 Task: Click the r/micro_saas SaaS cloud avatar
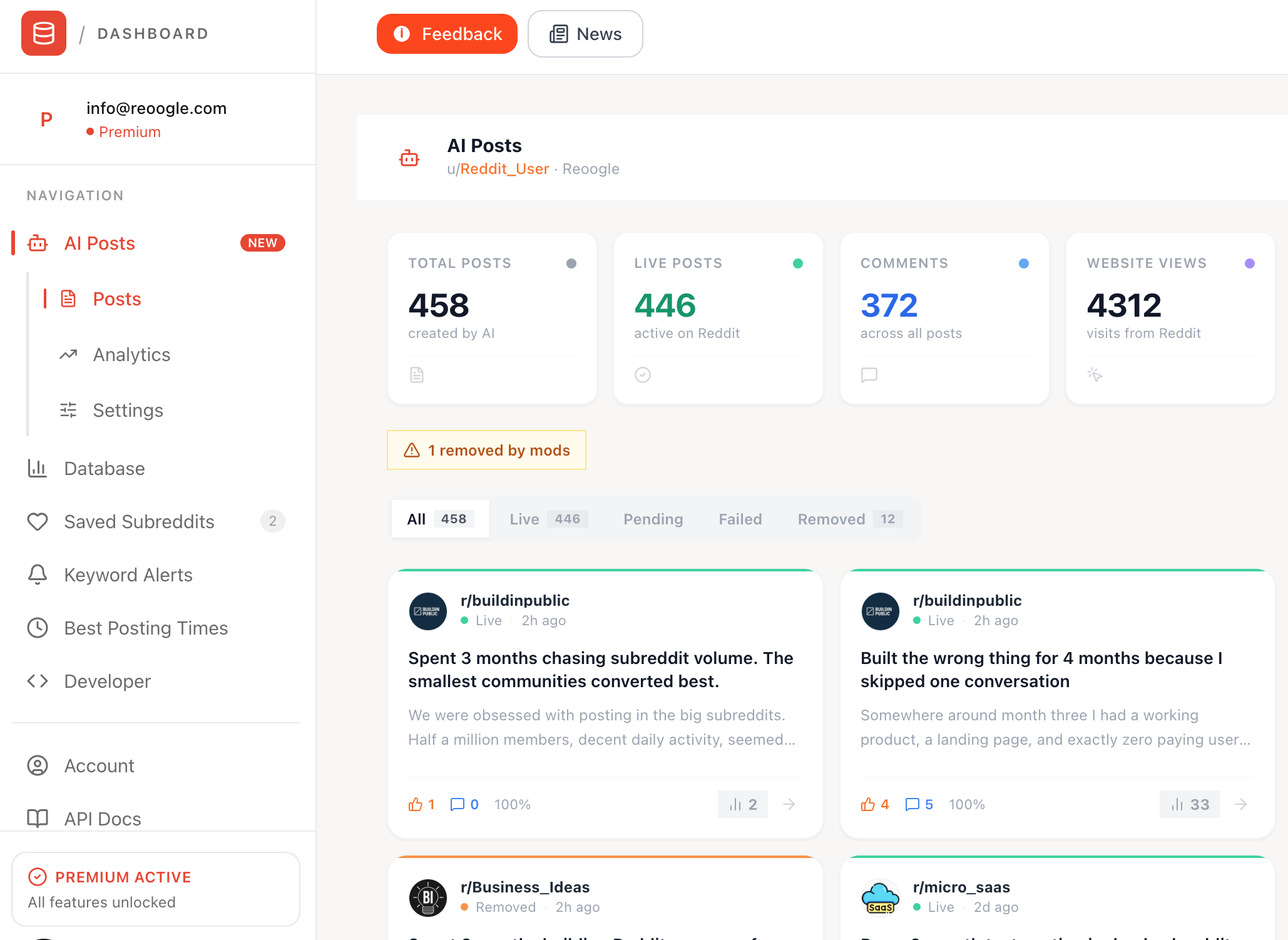(881, 898)
